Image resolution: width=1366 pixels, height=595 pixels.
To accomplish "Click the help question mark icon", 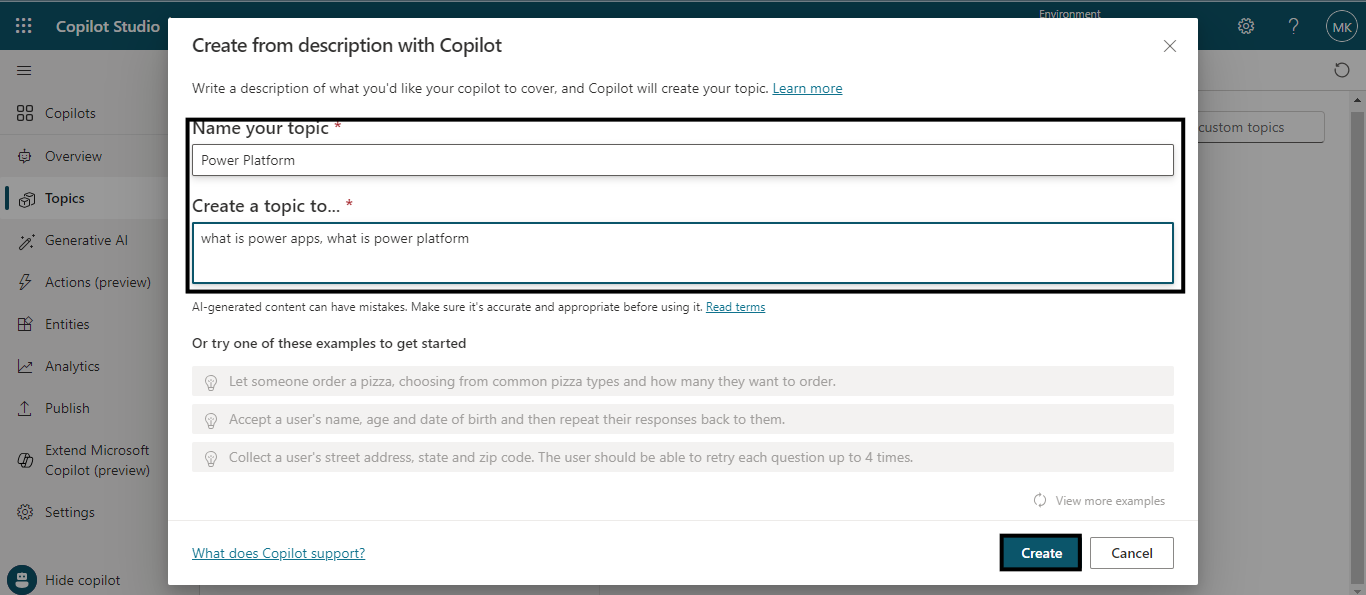I will [x=1293, y=26].
